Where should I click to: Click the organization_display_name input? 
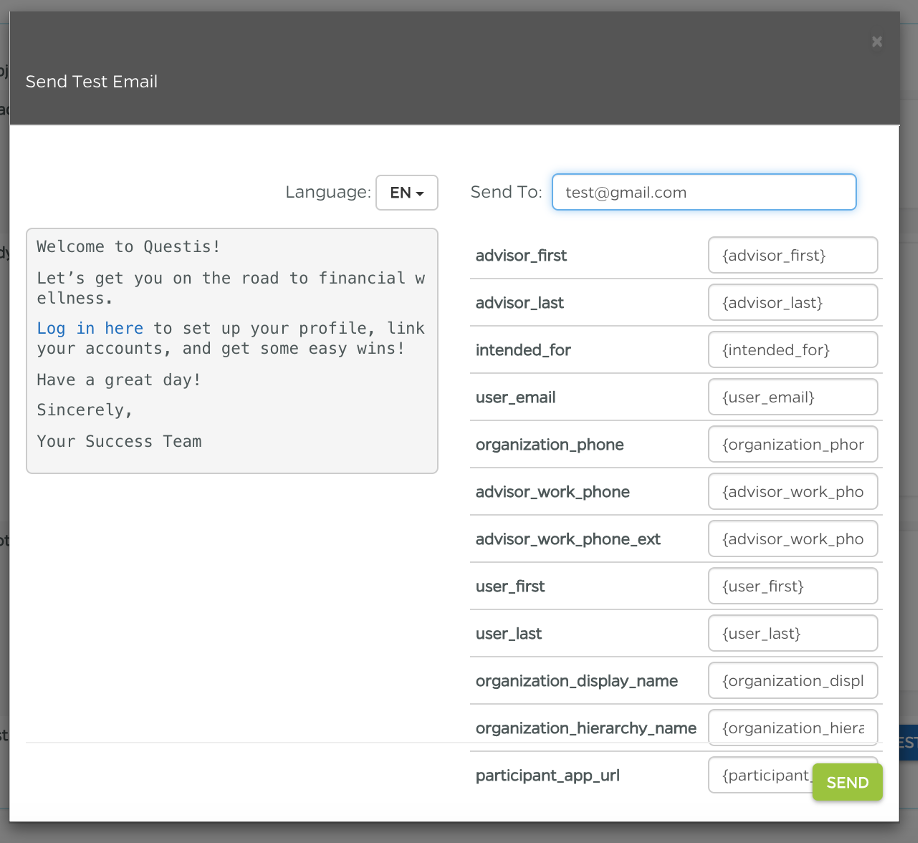click(792, 680)
